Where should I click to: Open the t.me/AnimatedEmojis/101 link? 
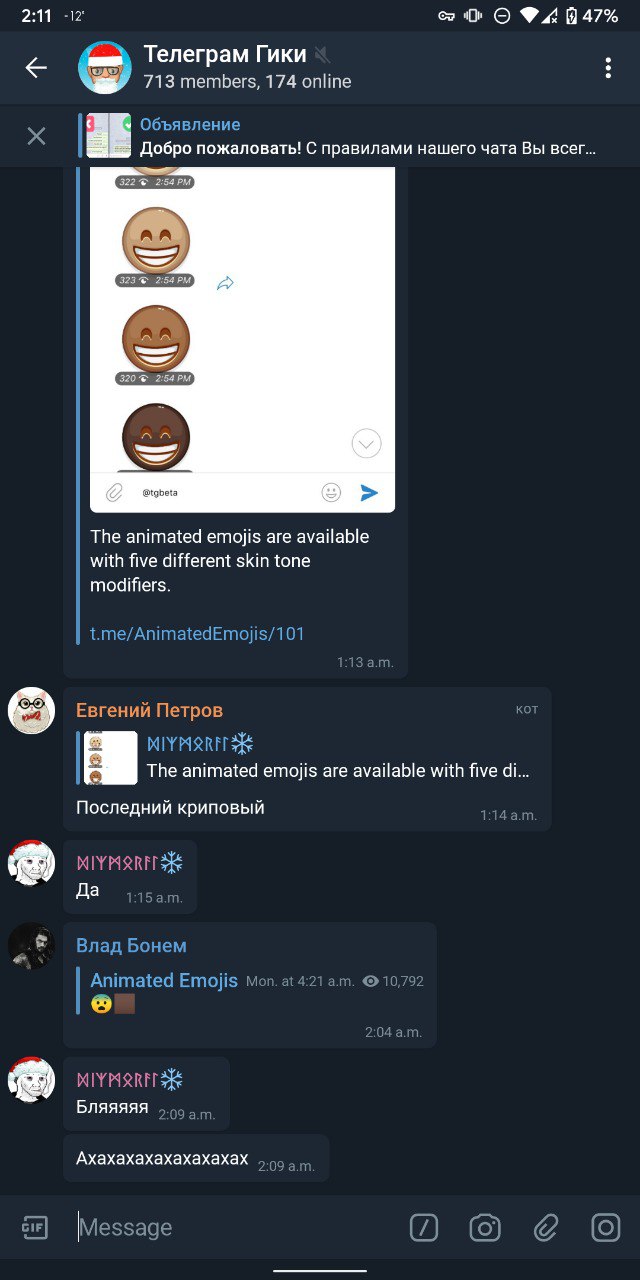[x=197, y=633]
